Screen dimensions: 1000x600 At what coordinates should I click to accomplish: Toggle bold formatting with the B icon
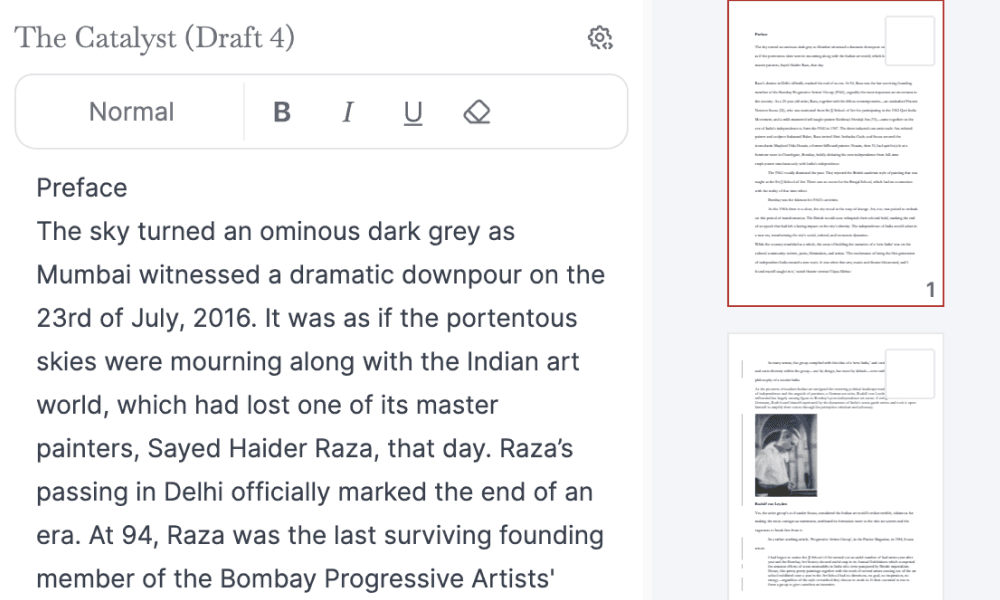click(282, 112)
